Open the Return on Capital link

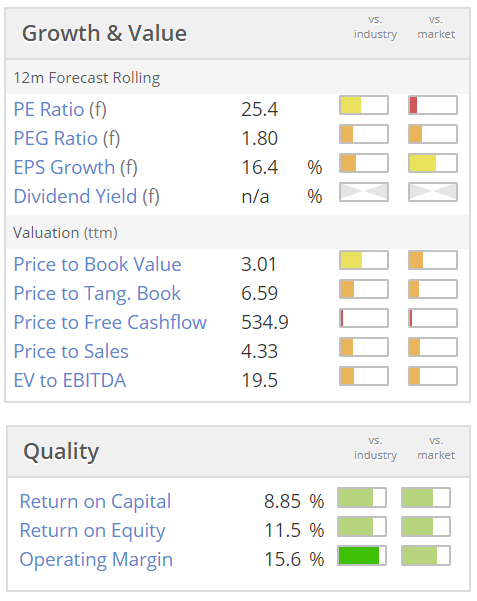click(95, 501)
